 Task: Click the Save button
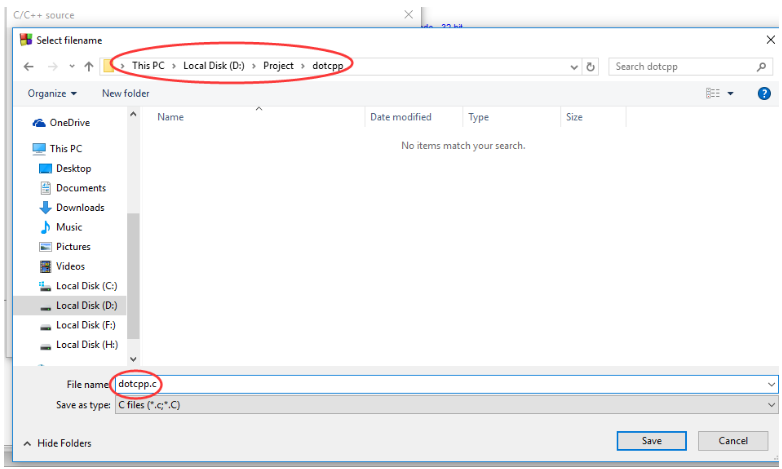click(x=651, y=441)
